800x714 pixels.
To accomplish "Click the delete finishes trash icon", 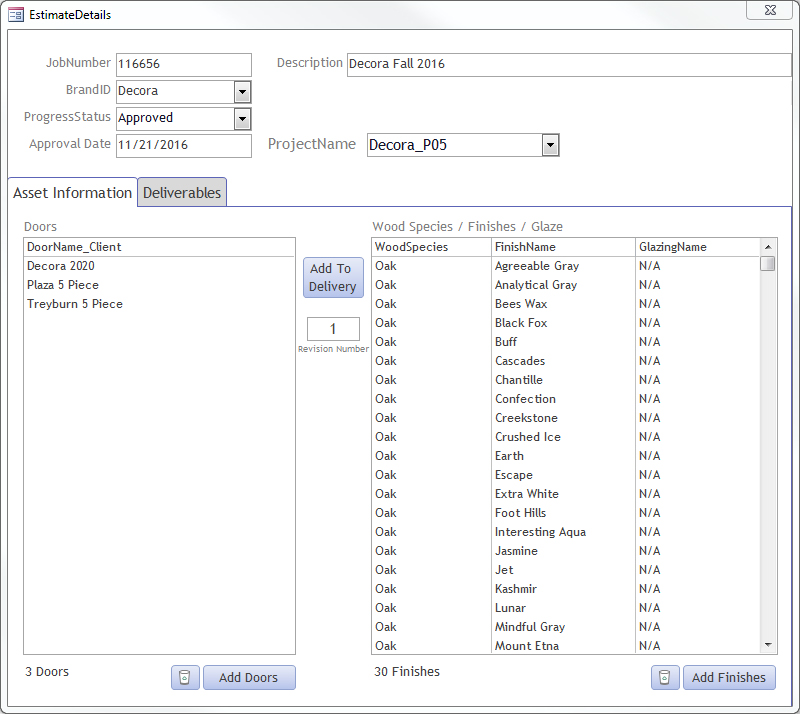I will pyautogui.click(x=664, y=677).
